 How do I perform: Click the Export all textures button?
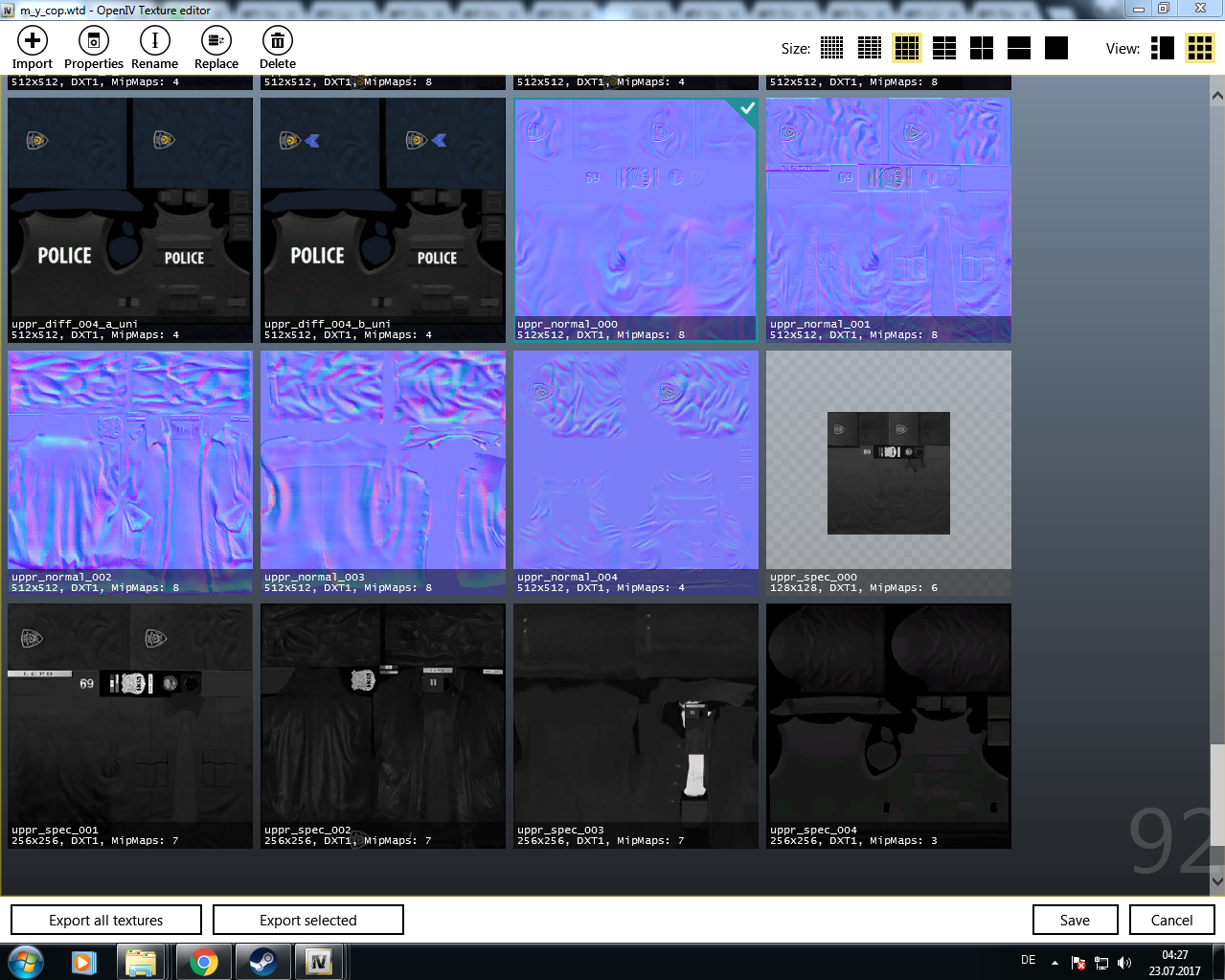[106, 920]
